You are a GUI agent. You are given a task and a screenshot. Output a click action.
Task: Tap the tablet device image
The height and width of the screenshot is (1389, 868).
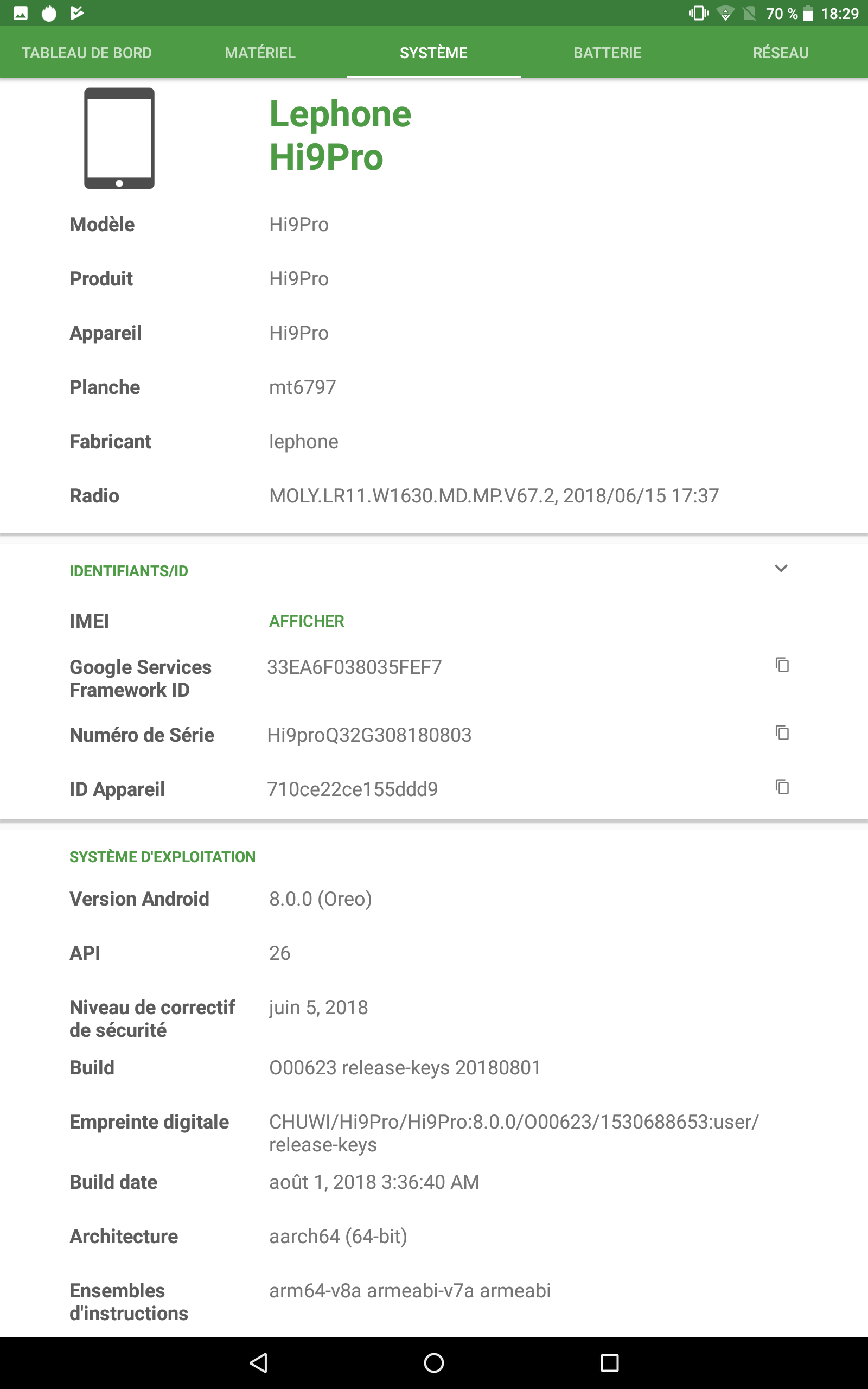(x=119, y=138)
